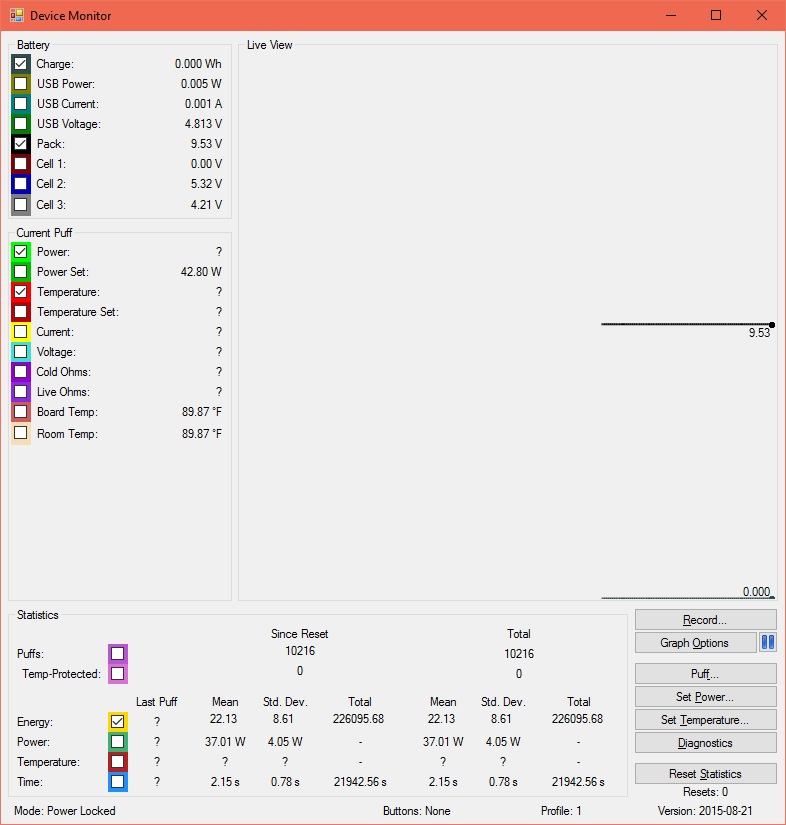This screenshot has height=825, width=786.
Task: Disable the red Temperature checkbox
Action: coord(21,292)
